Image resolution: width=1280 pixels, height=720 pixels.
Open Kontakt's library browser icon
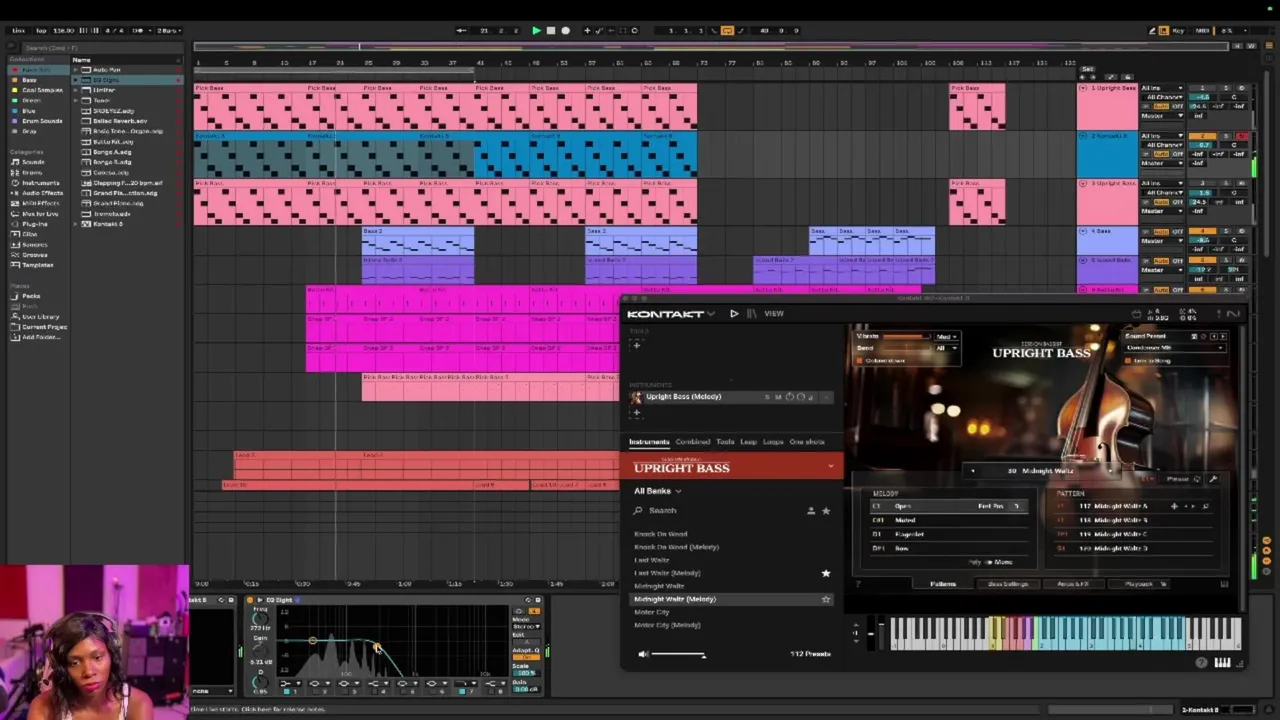[x=752, y=314]
